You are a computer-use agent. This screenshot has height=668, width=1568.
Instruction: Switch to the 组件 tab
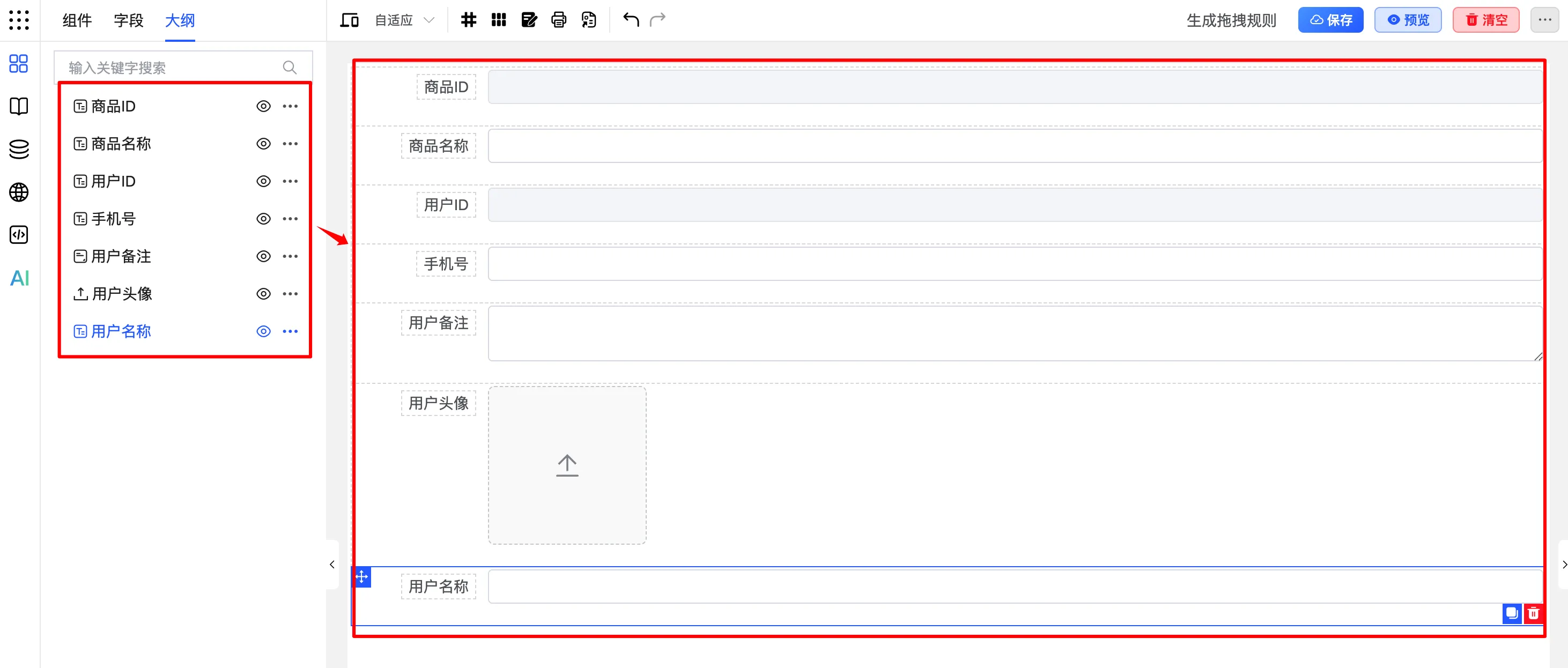(x=77, y=21)
